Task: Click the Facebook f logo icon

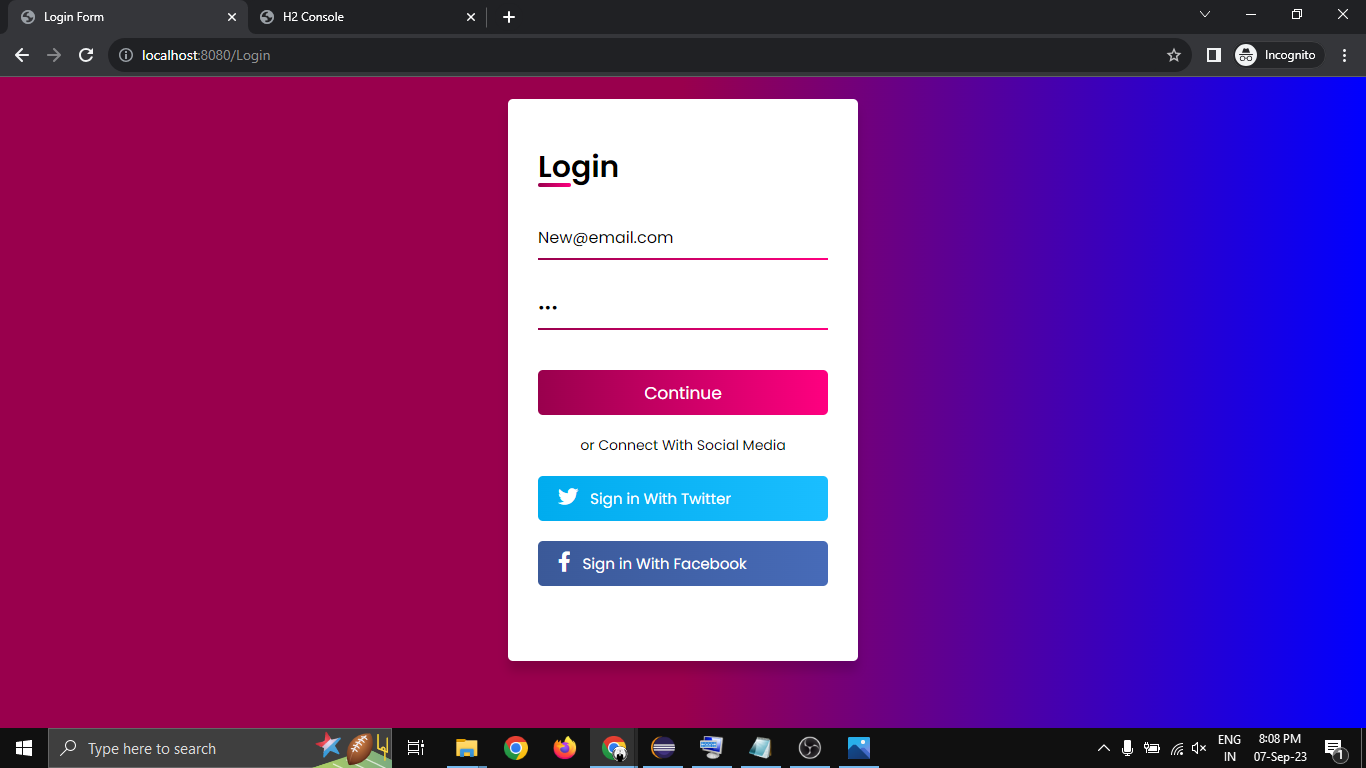Action: 564,562
